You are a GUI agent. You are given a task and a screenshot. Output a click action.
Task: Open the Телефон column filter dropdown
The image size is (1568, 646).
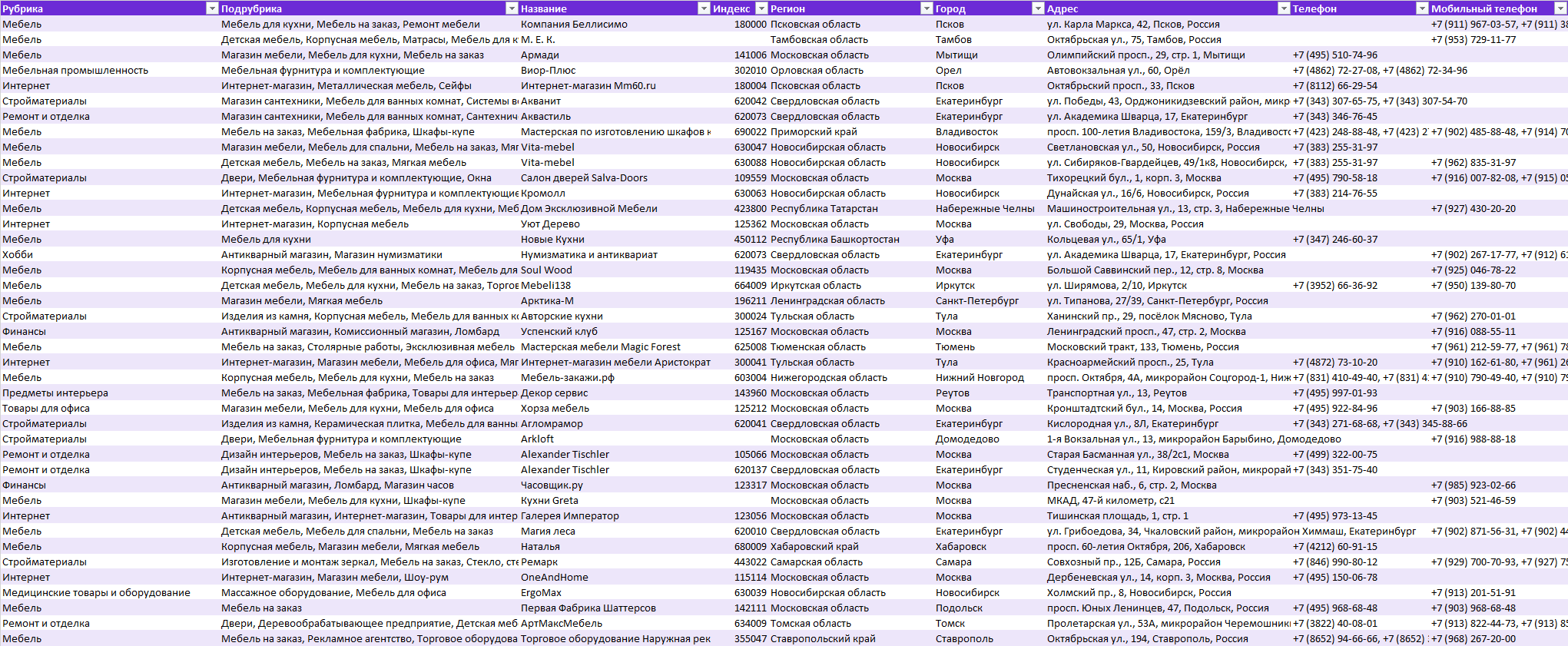pos(1422,8)
